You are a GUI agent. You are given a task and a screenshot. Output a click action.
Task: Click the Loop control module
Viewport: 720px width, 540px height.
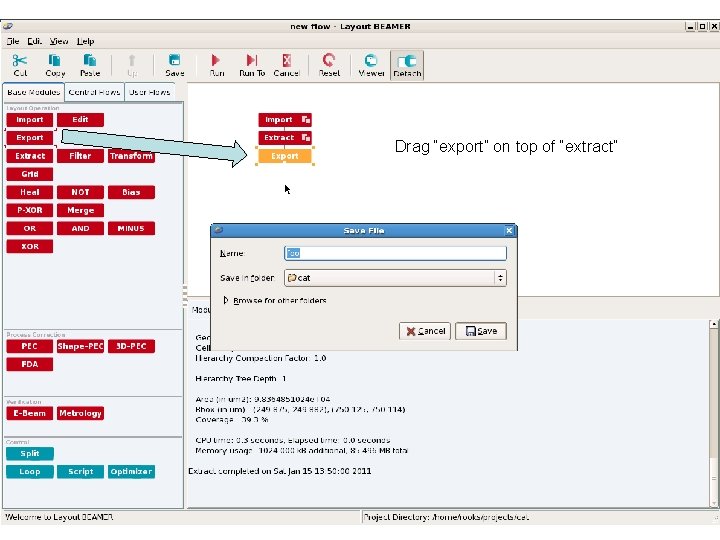click(30, 472)
